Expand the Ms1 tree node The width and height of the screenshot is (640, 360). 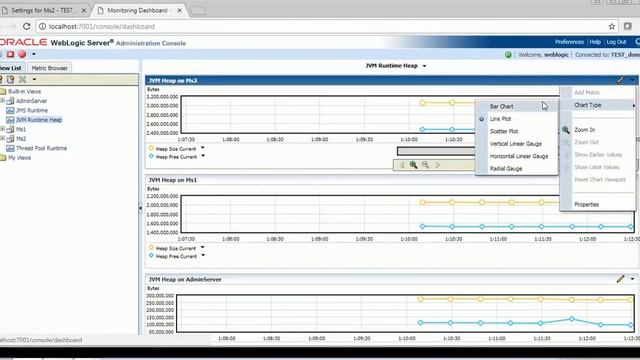click(x=2, y=129)
